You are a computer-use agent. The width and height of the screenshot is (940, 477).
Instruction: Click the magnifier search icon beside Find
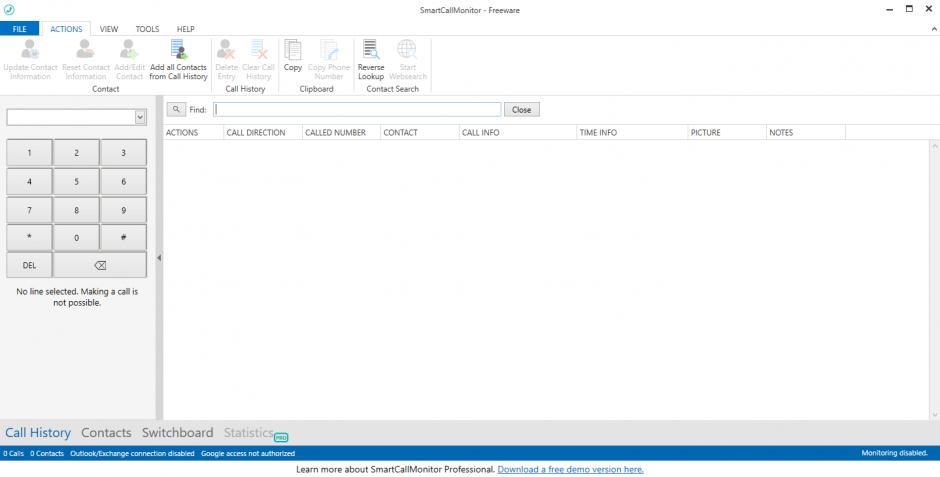pyautogui.click(x=176, y=110)
